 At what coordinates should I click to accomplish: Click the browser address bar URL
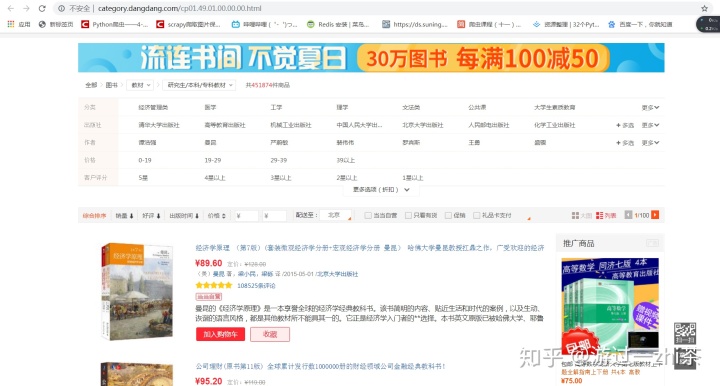click(x=180, y=8)
